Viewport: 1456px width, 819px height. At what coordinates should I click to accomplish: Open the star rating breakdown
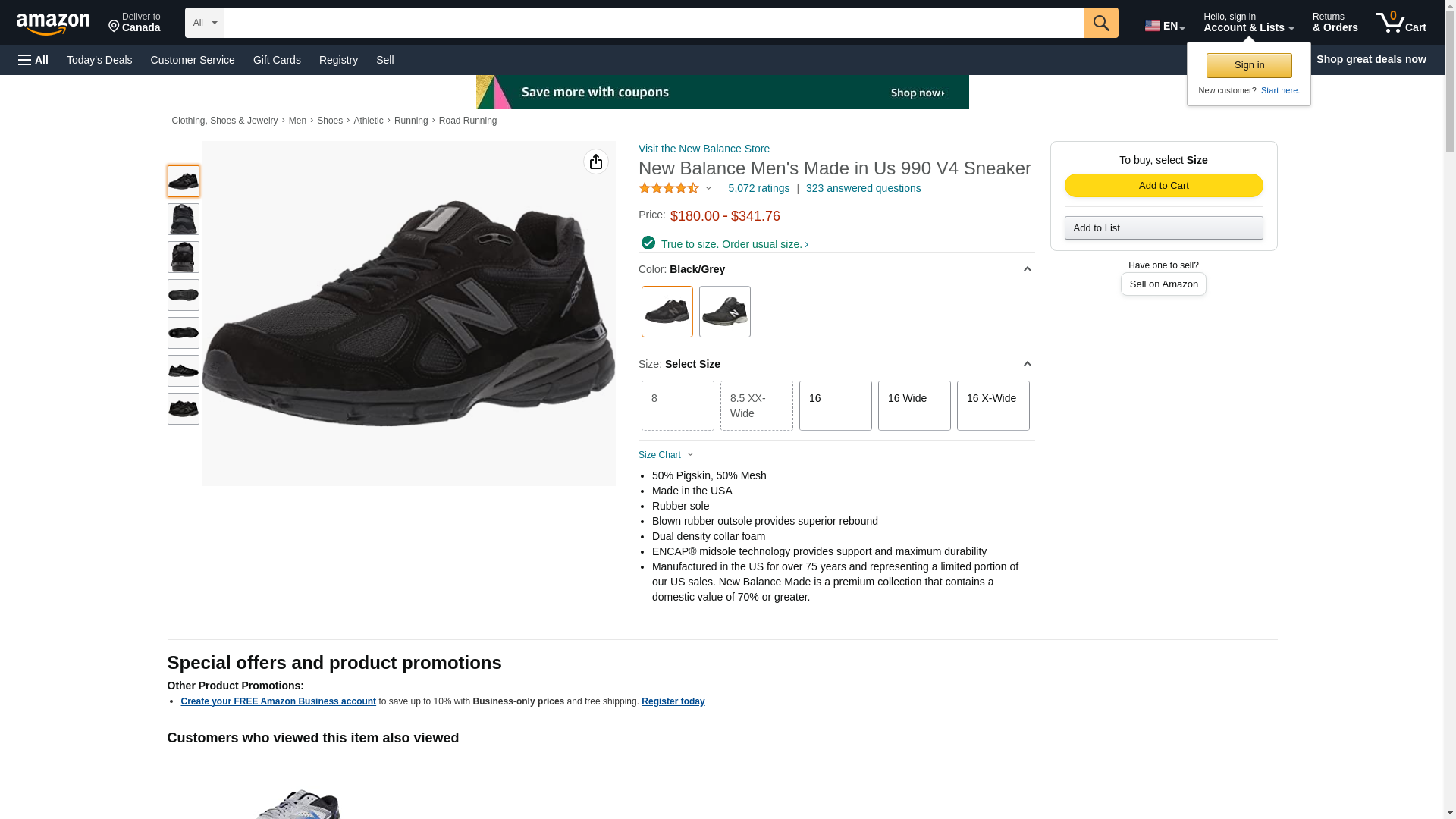(675, 188)
